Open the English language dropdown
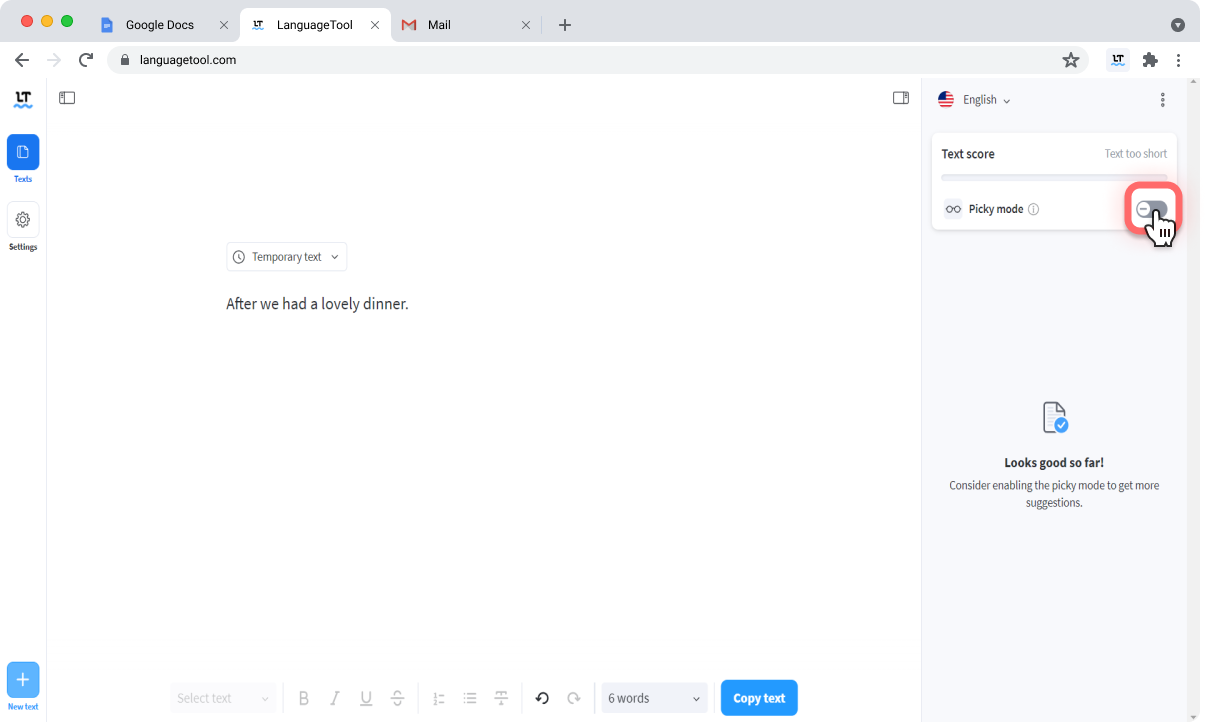The image size is (1207, 722). [974, 100]
